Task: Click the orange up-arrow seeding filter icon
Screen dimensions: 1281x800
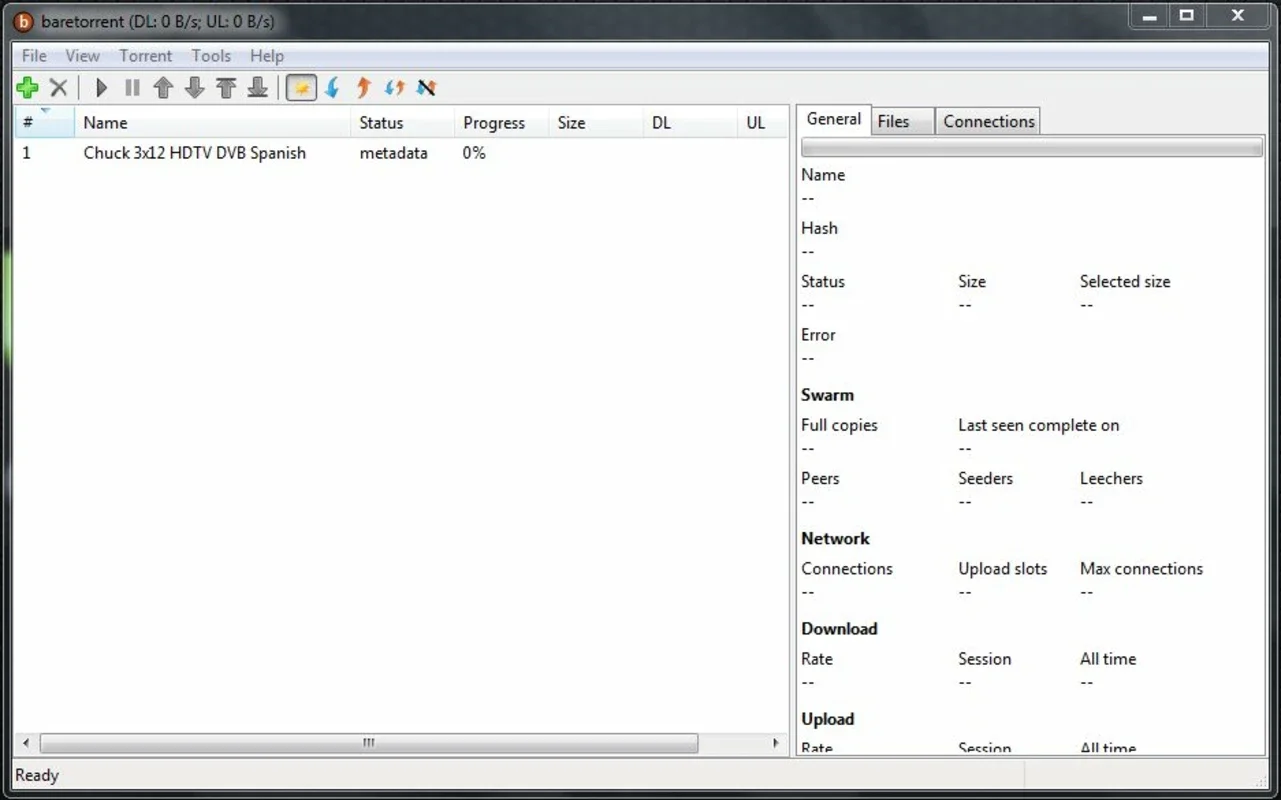Action: pyautogui.click(x=364, y=88)
